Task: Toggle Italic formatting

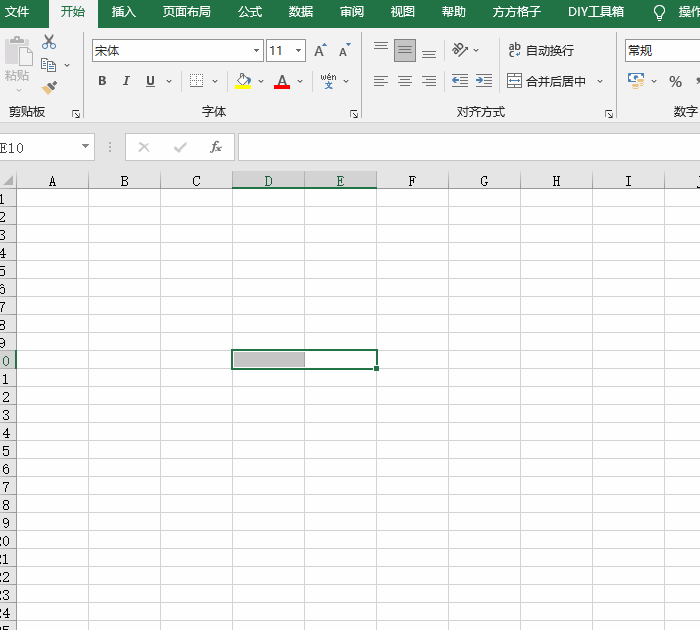Action: coord(126,81)
